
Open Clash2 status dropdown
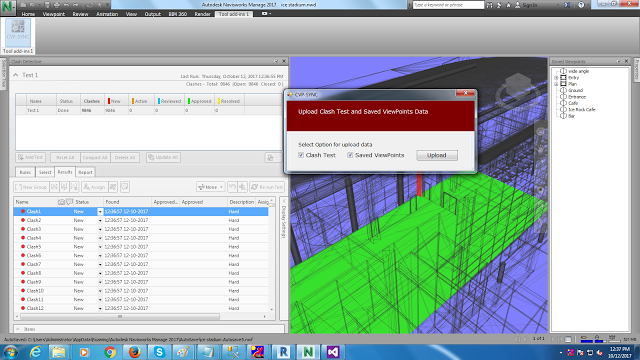pos(100,220)
